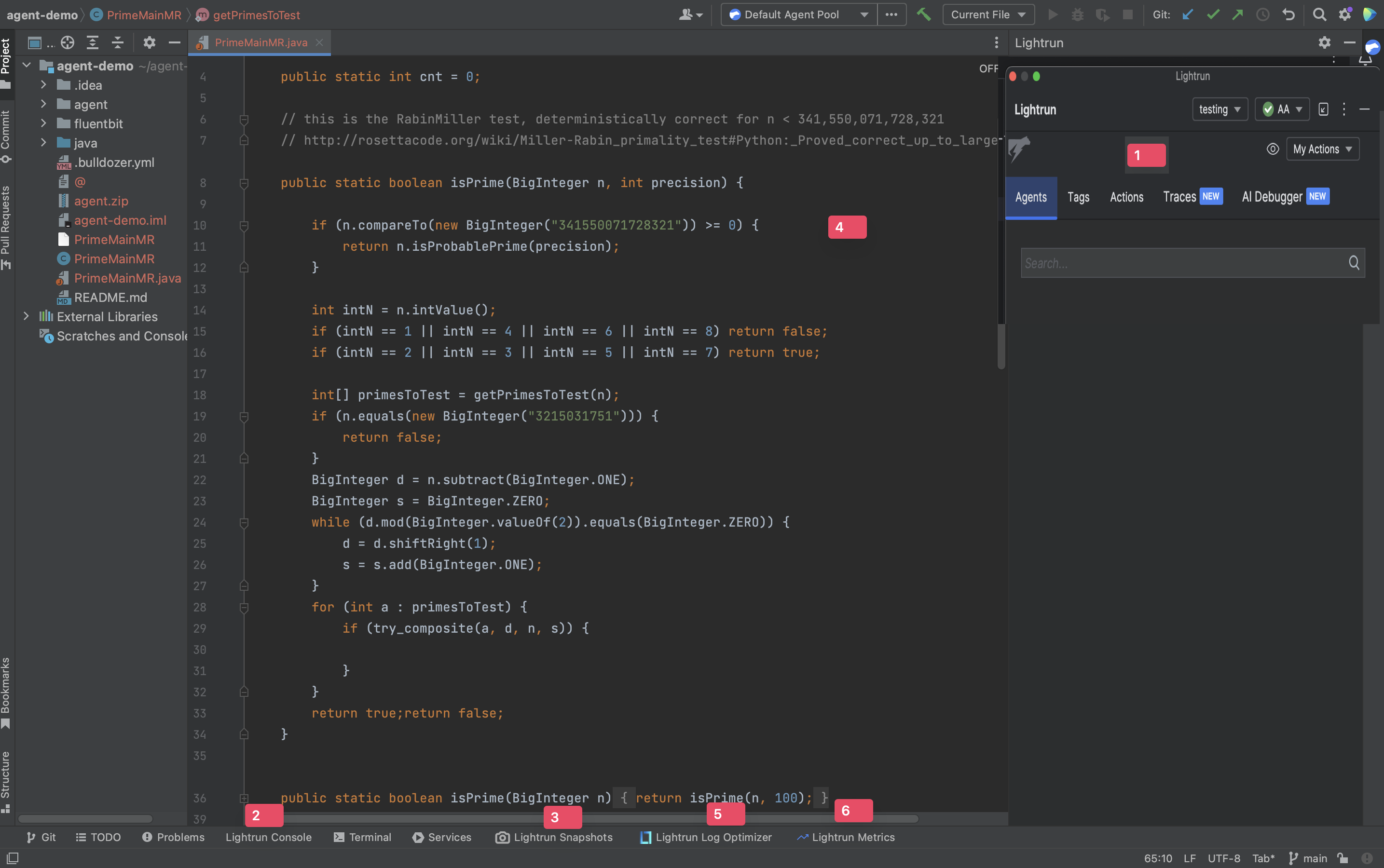Image resolution: width=1384 pixels, height=868 pixels.
Task: Switch to the Tags tab in Lightrun
Action: [x=1078, y=197]
